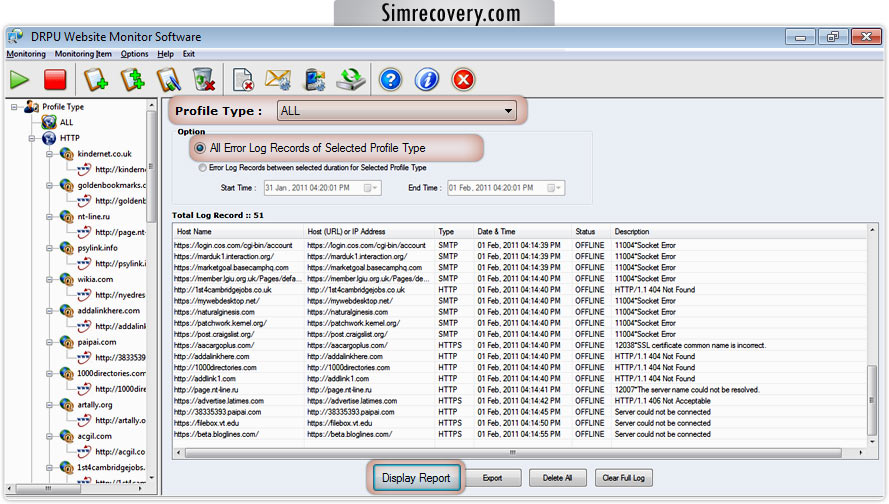Click the Start Time date field

pyautogui.click(x=322, y=188)
